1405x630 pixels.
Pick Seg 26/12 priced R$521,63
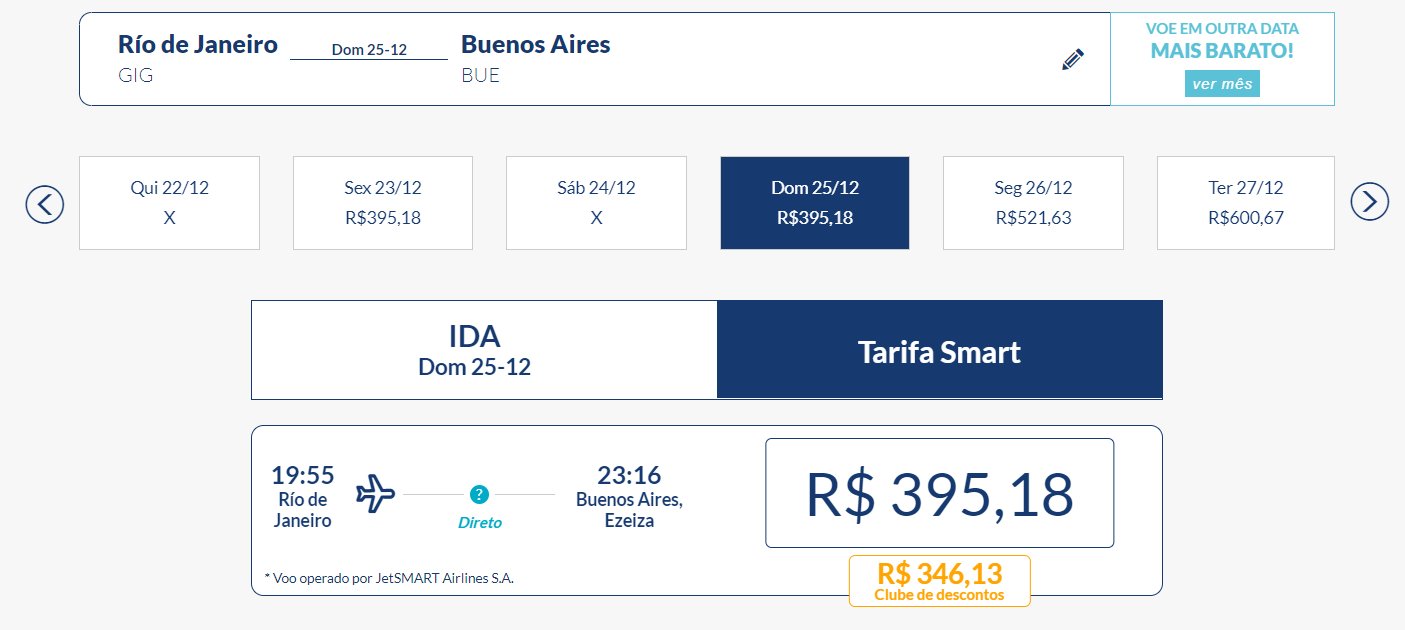coord(1033,203)
